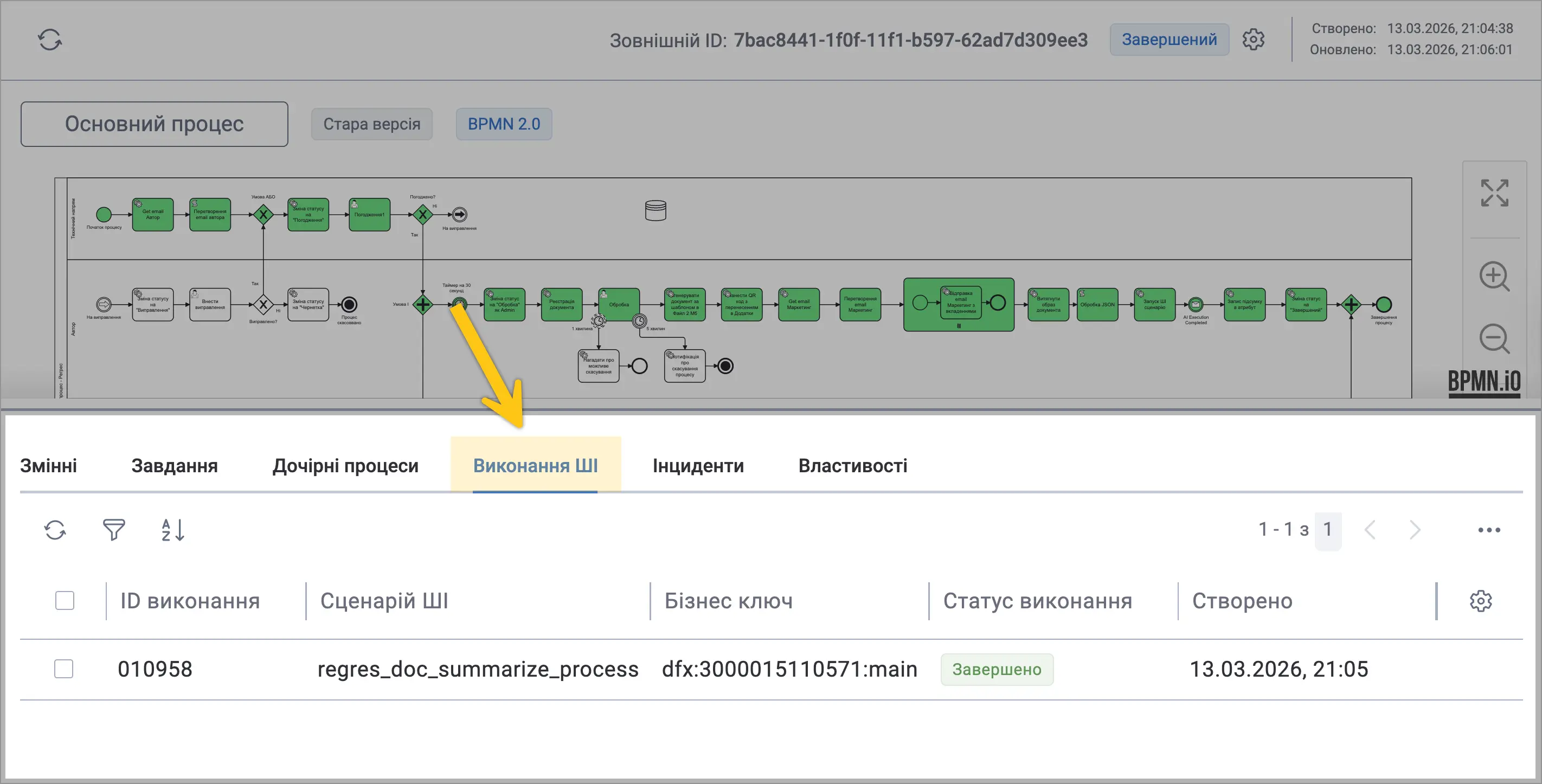Screen dimensions: 1542x784
Task: Open the table filter funnel
Action: (x=114, y=530)
